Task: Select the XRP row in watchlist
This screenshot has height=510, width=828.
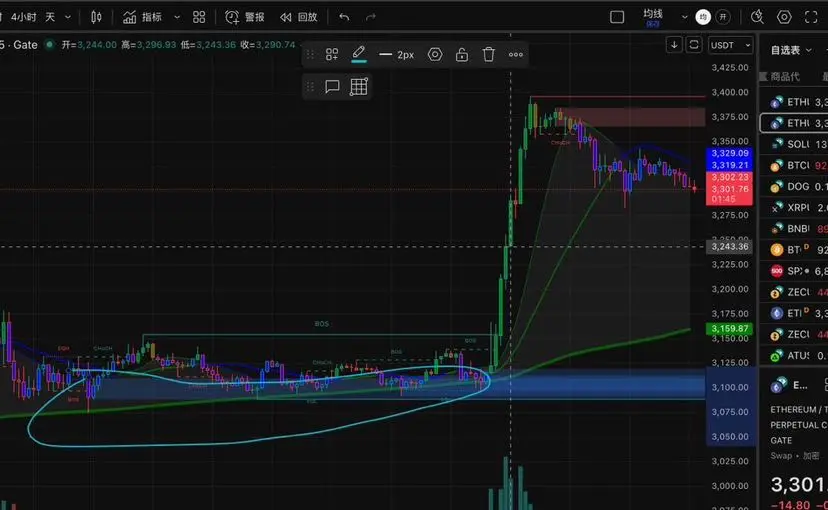Action: click(795, 207)
